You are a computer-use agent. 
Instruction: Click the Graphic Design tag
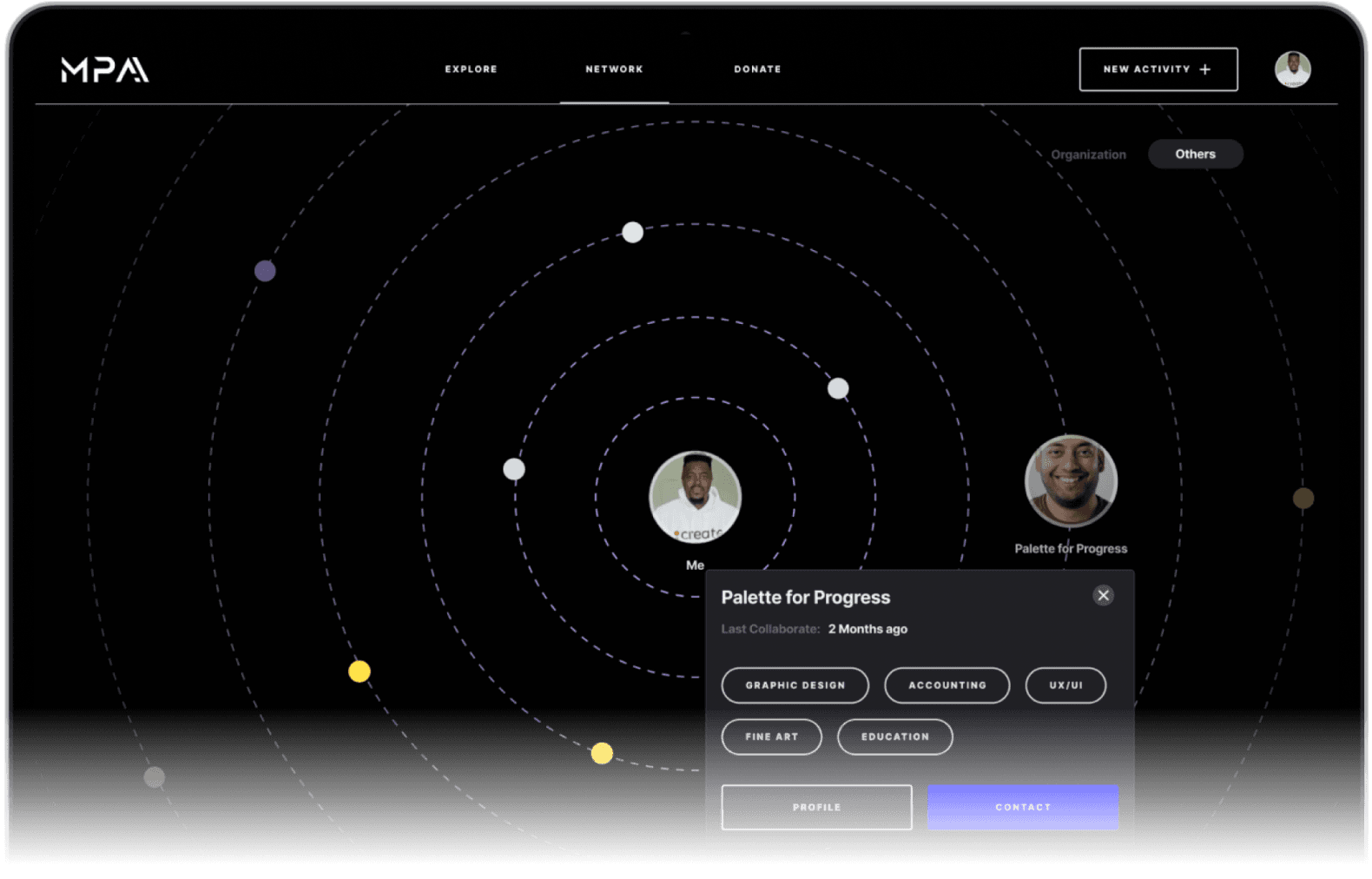[795, 685]
